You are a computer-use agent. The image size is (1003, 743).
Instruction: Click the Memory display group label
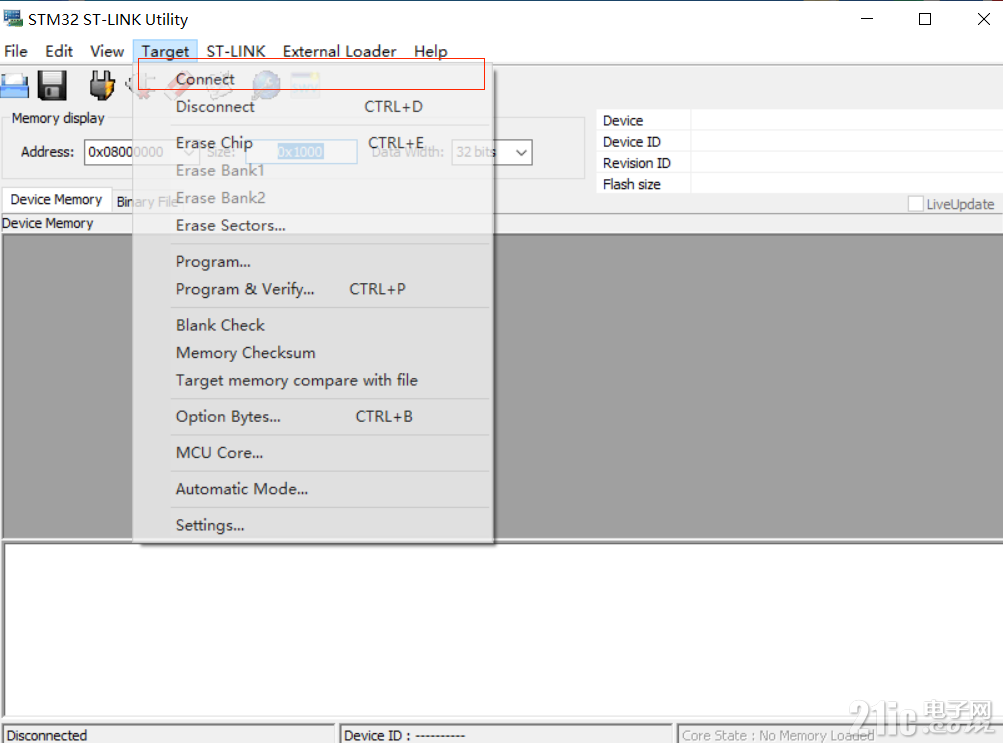58,118
